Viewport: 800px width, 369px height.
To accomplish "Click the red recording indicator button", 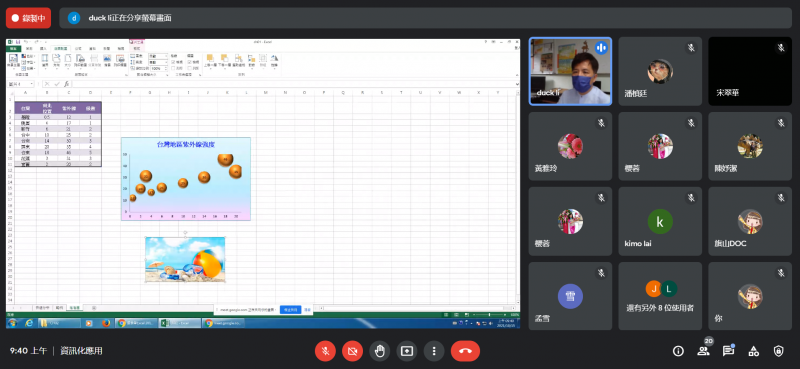I will tap(28, 18).
